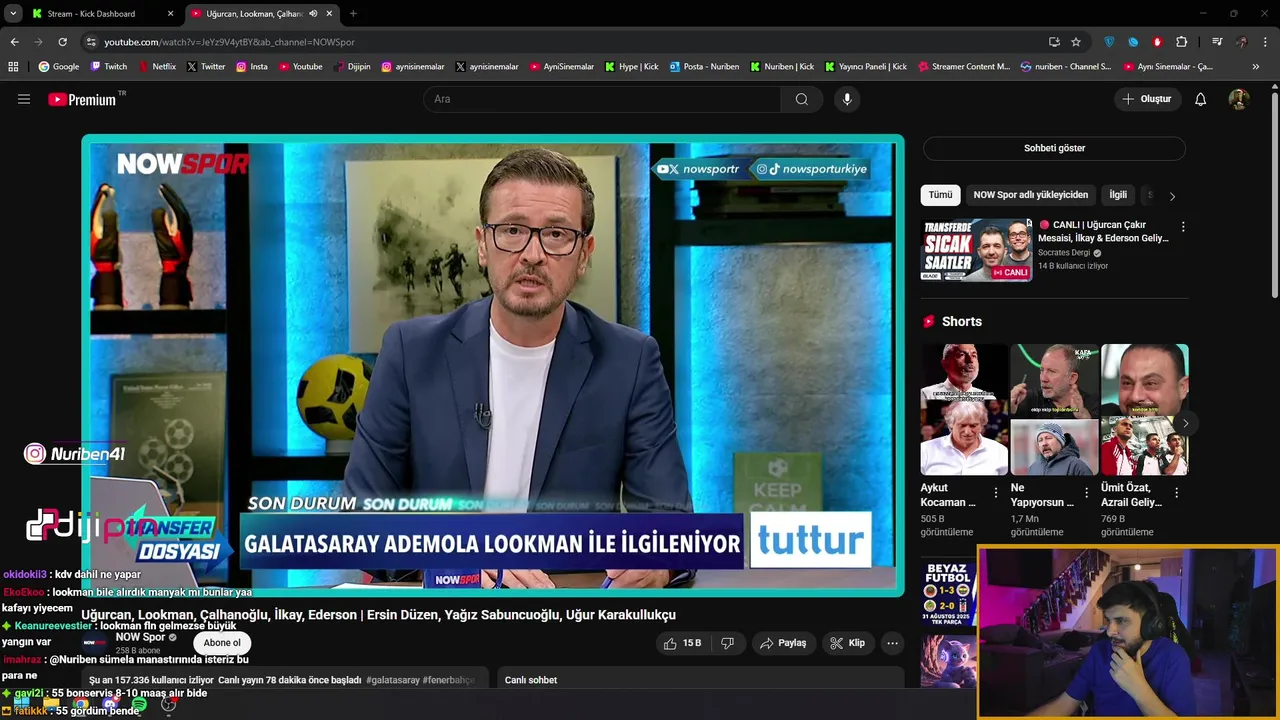Open a new browser tab
The height and width of the screenshot is (720, 1280).
tap(353, 14)
